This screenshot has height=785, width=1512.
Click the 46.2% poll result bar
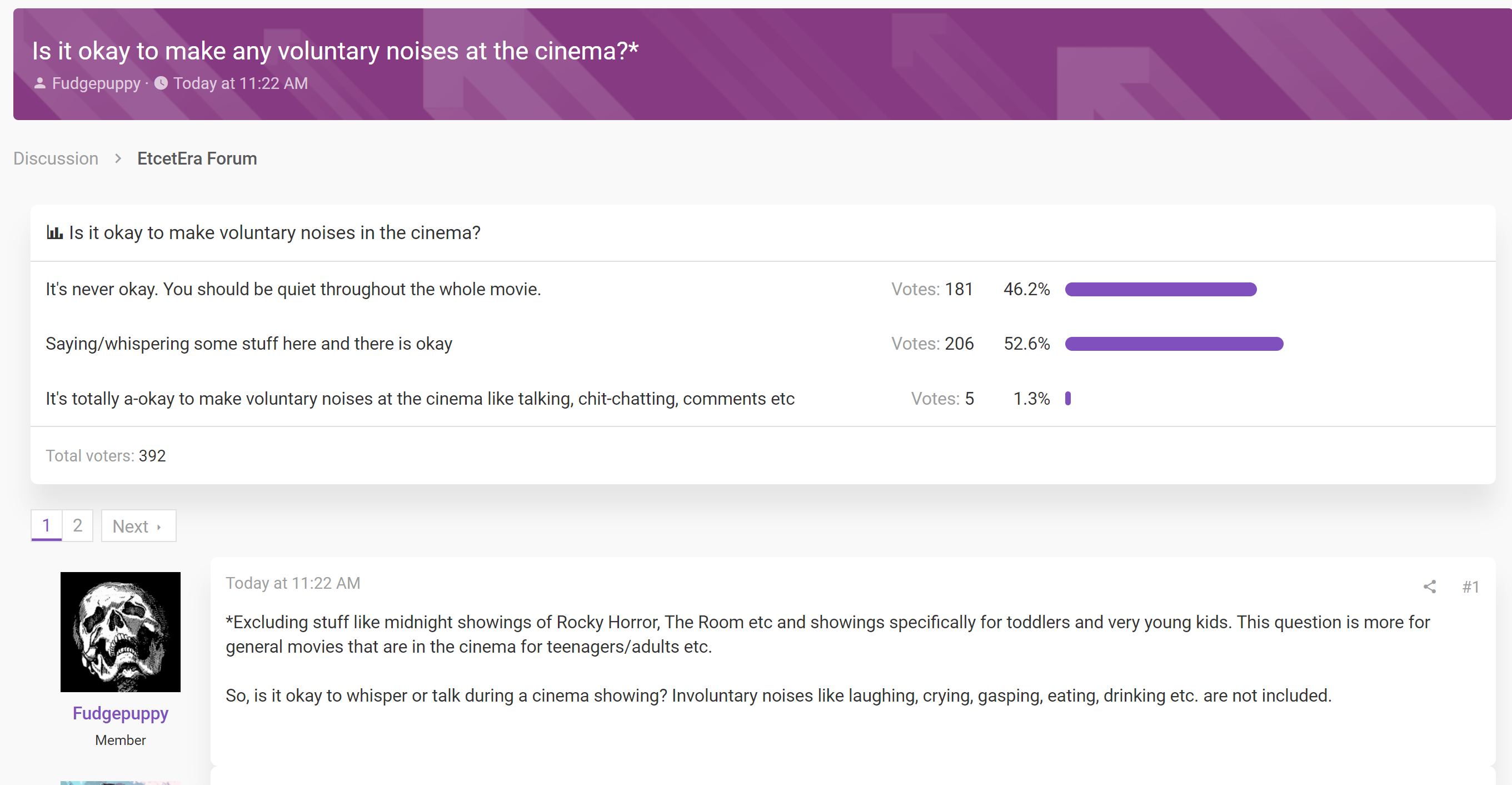(x=1160, y=290)
